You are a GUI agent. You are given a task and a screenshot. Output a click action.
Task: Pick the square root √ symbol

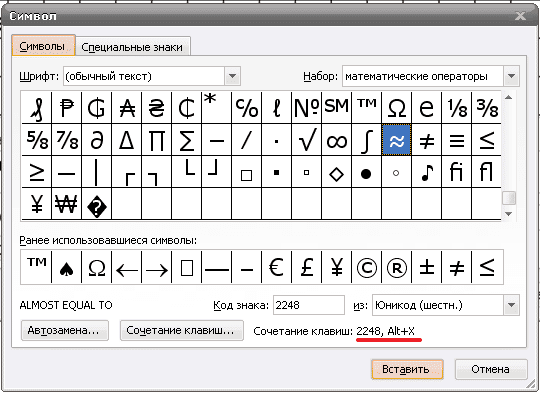[307, 140]
